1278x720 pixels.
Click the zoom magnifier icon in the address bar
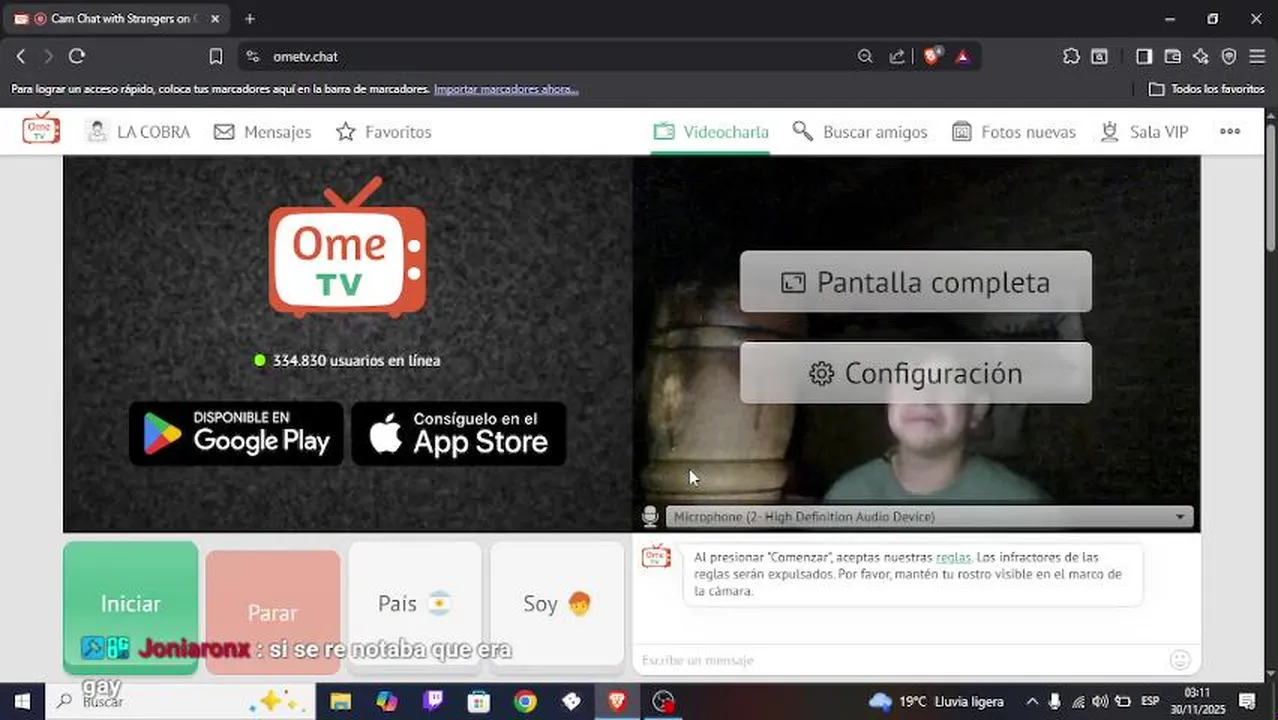click(x=865, y=57)
